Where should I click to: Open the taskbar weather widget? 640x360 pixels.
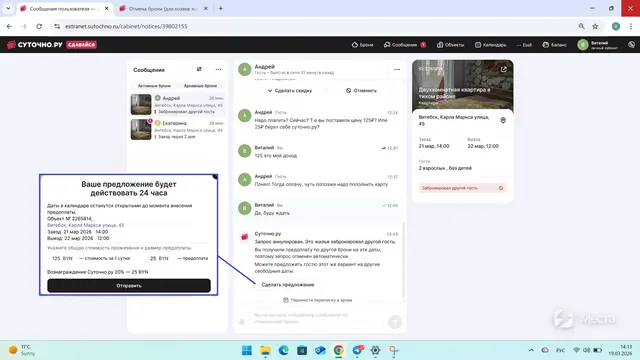22,350
